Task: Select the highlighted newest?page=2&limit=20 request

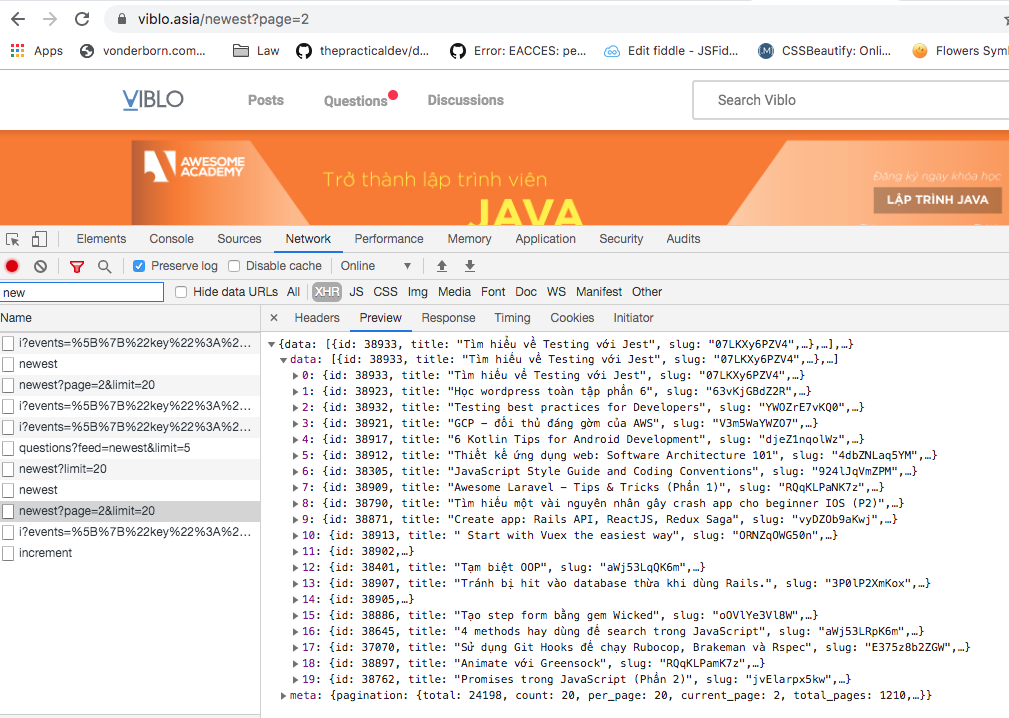Action: click(x=130, y=511)
